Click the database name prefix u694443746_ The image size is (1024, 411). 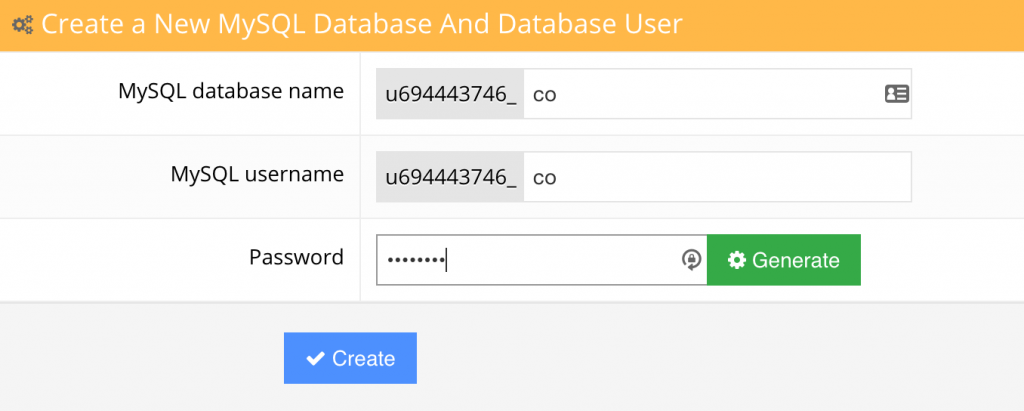pyautogui.click(x=450, y=94)
